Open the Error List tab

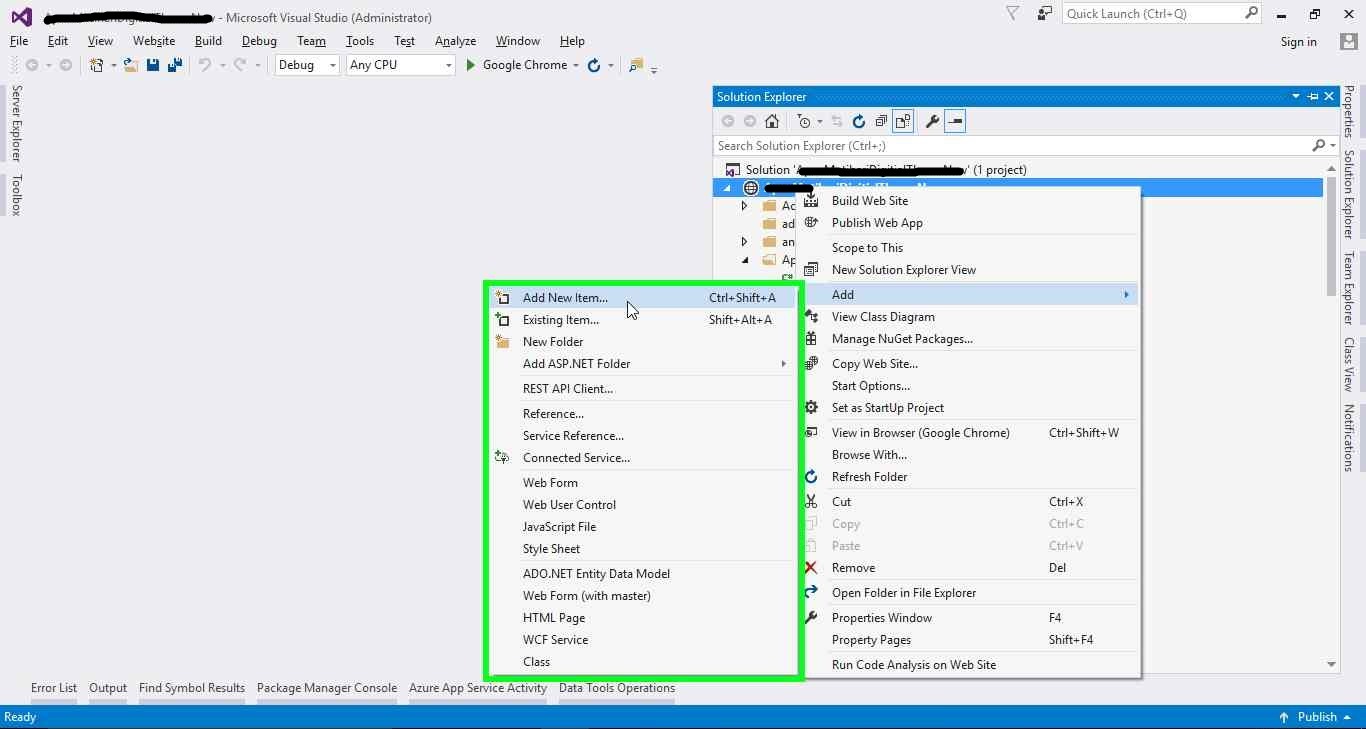tap(54, 688)
